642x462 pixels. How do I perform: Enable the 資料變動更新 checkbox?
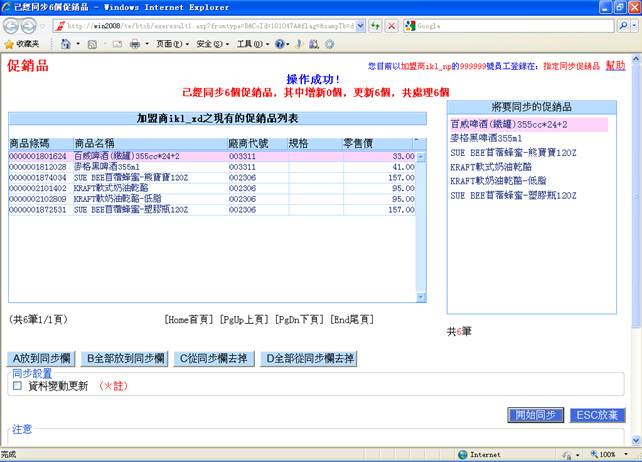pos(17,385)
